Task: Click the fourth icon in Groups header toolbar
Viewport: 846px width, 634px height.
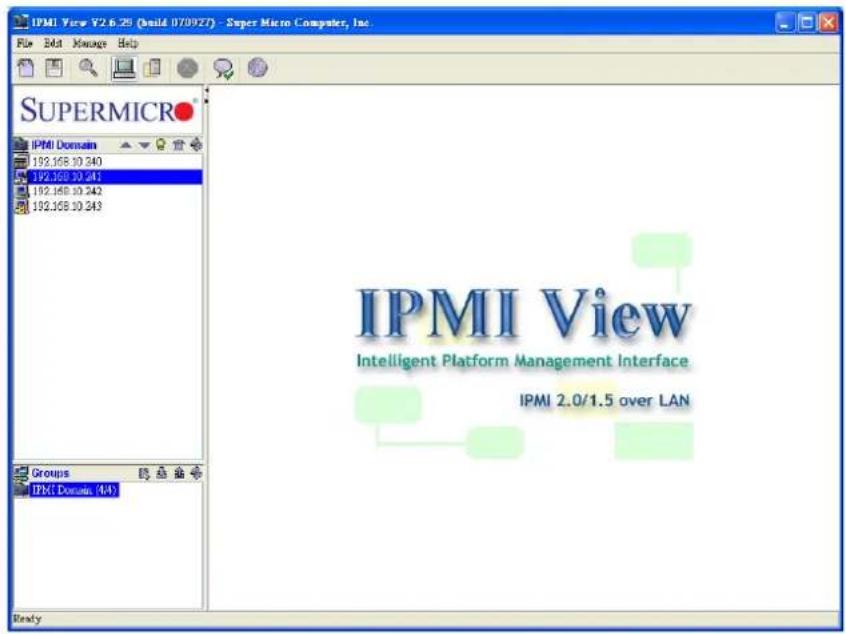Action: (x=196, y=473)
